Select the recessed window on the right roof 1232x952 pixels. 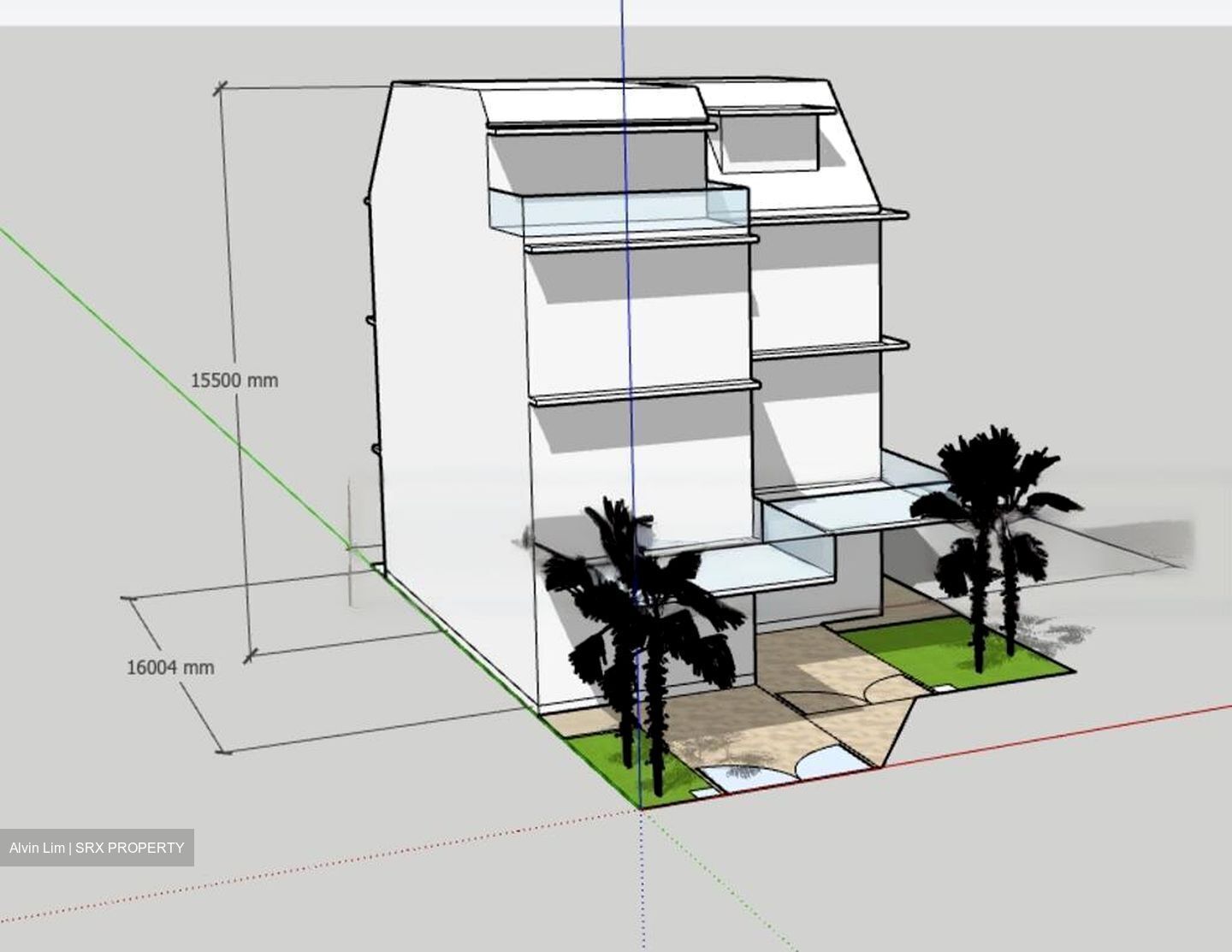(x=770, y=142)
